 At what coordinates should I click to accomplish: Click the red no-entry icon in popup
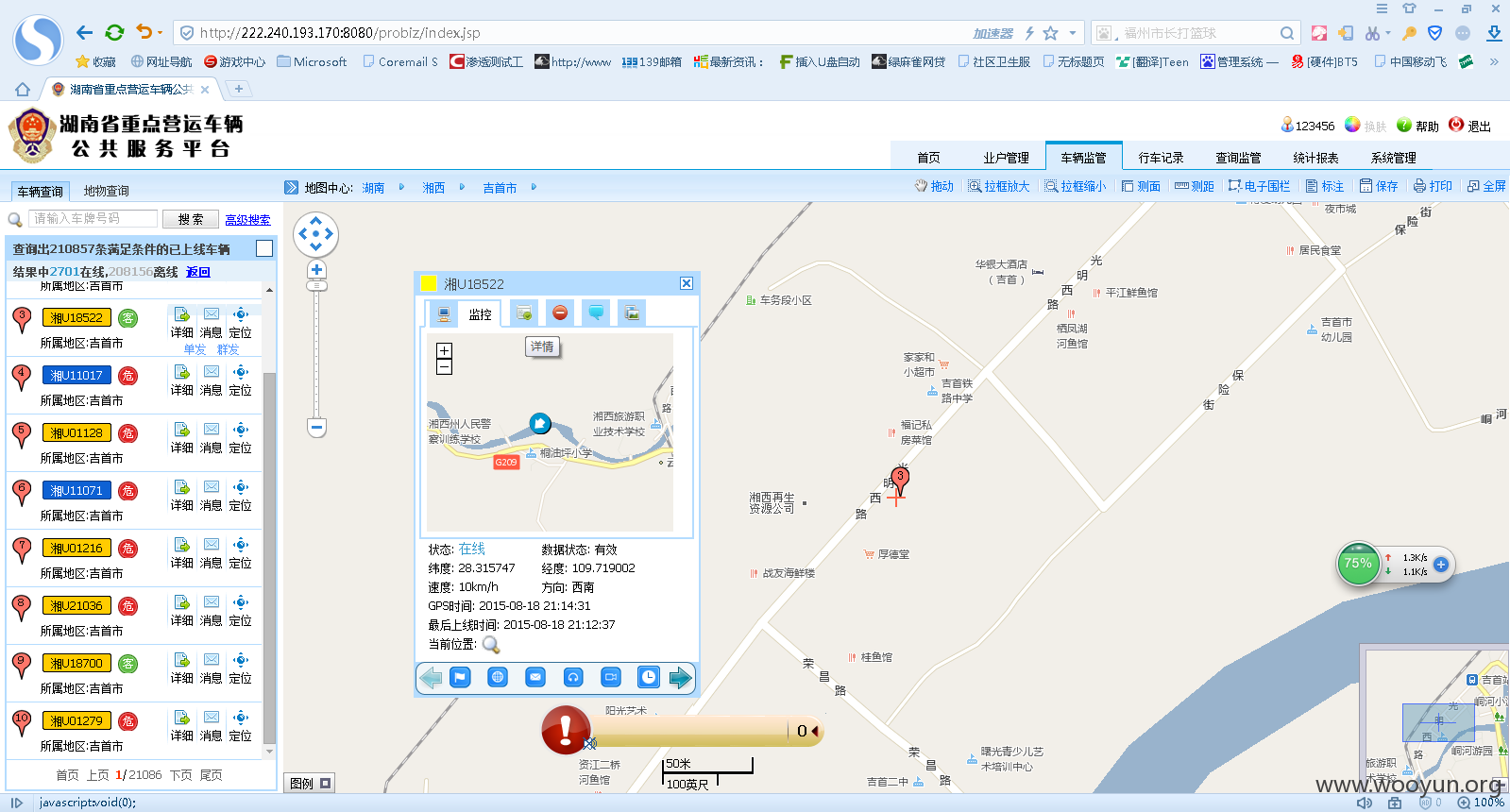560,313
